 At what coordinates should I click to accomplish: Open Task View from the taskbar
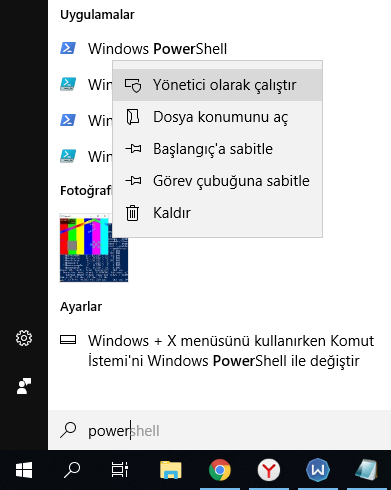120,470
